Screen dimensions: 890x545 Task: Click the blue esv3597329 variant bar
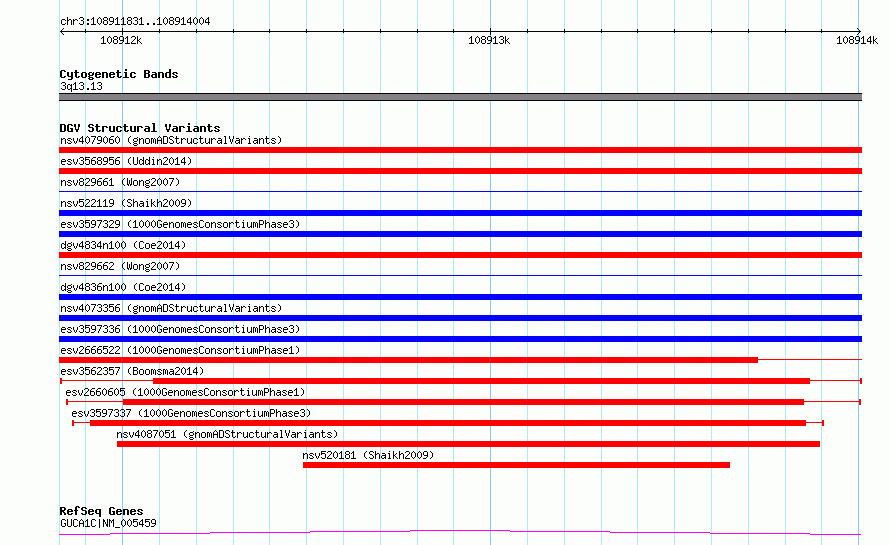click(x=460, y=234)
